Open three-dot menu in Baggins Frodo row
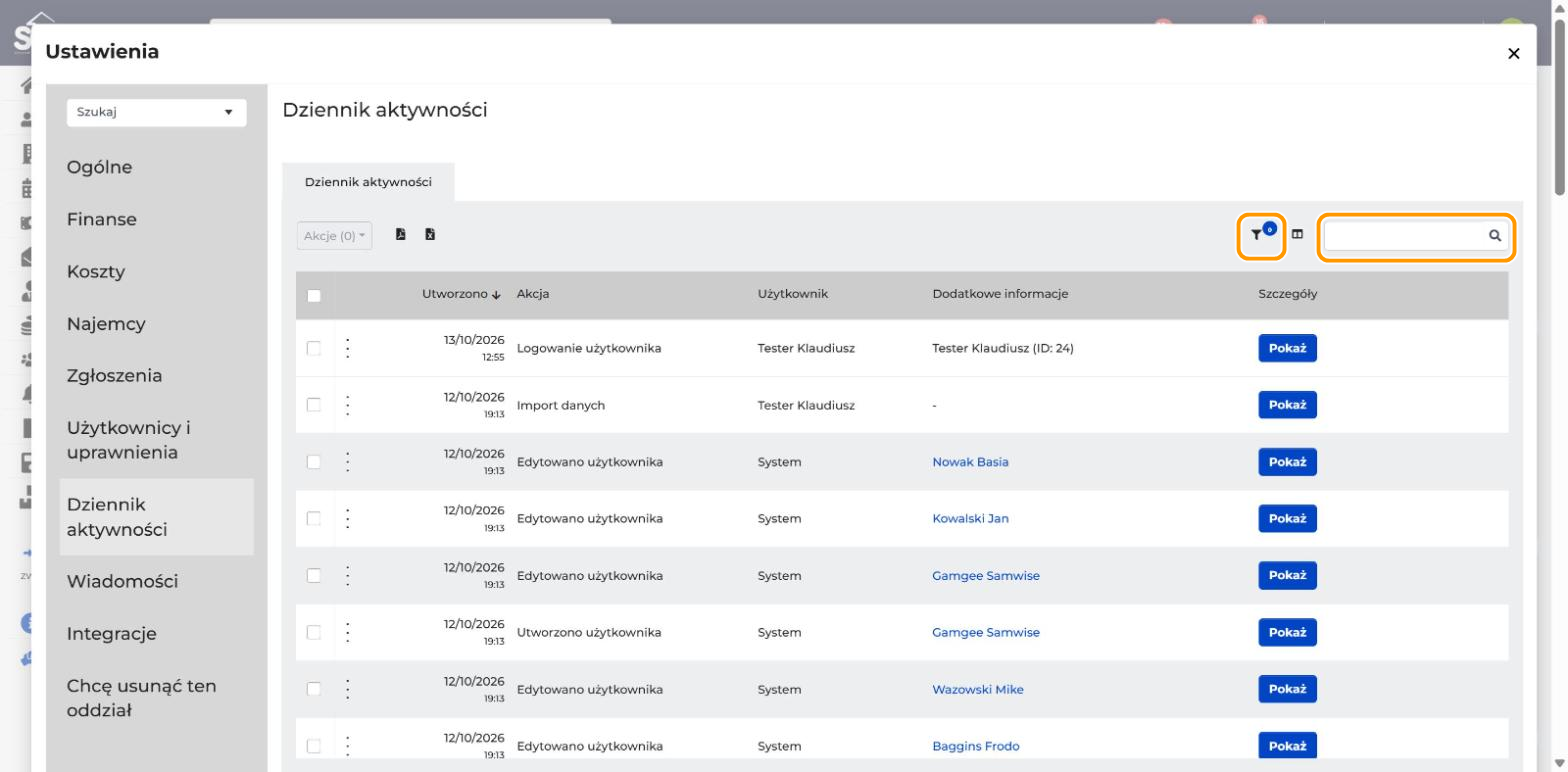 (348, 746)
